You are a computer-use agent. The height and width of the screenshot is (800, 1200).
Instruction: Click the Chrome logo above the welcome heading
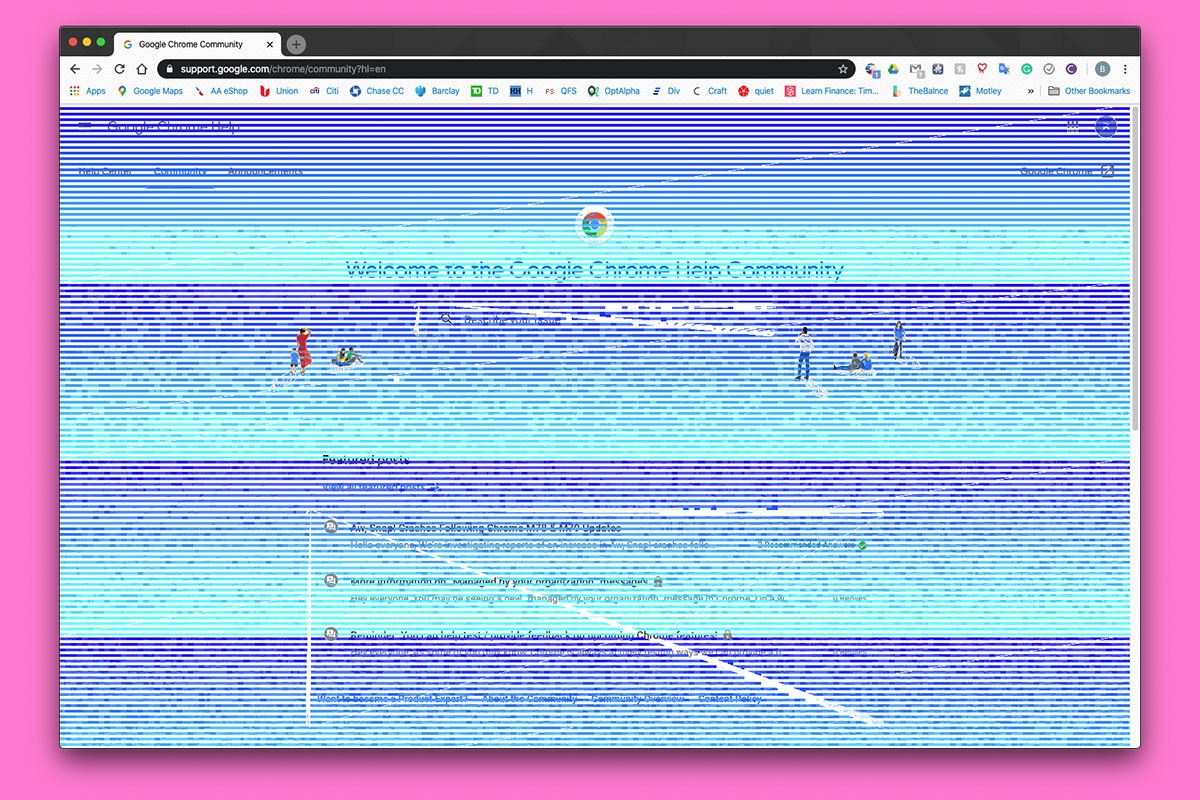(594, 226)
